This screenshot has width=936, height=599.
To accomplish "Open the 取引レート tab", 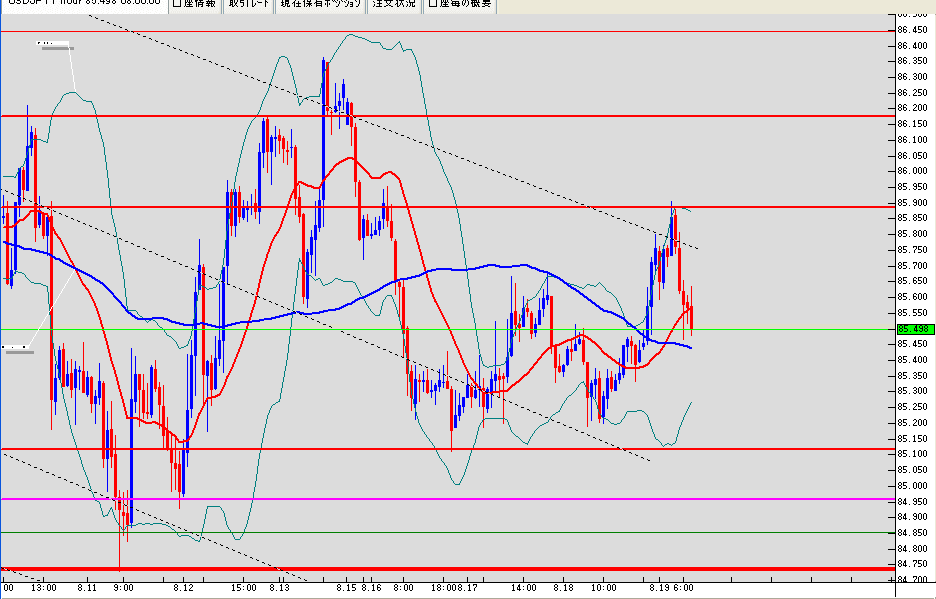I will click(x=248, y=4).
